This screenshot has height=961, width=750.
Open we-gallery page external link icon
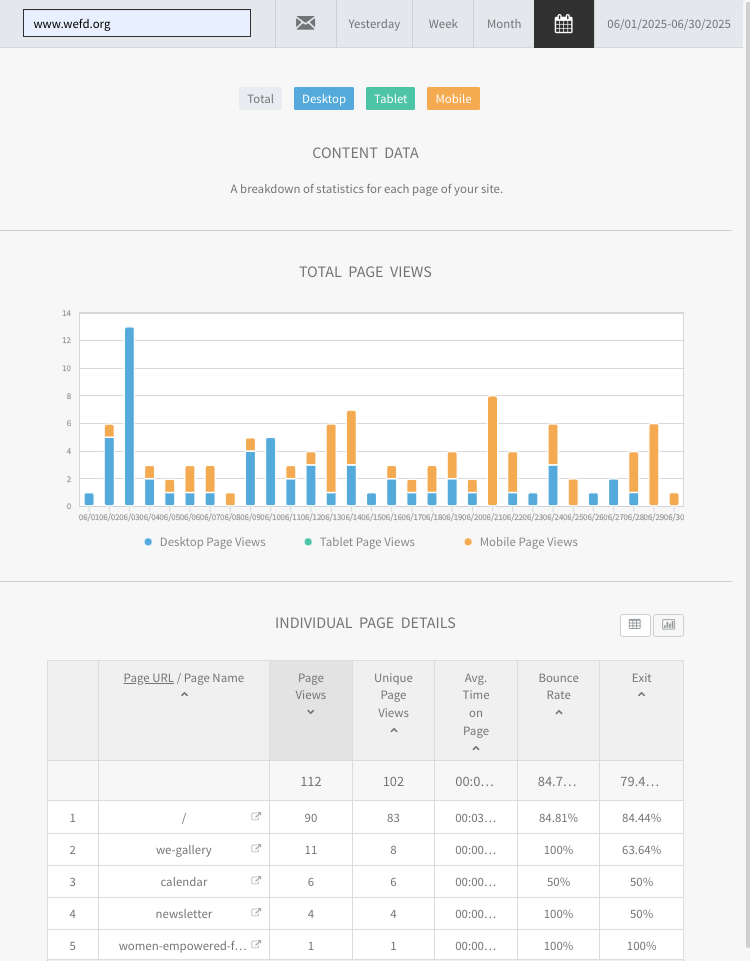(x=256, y=849)
